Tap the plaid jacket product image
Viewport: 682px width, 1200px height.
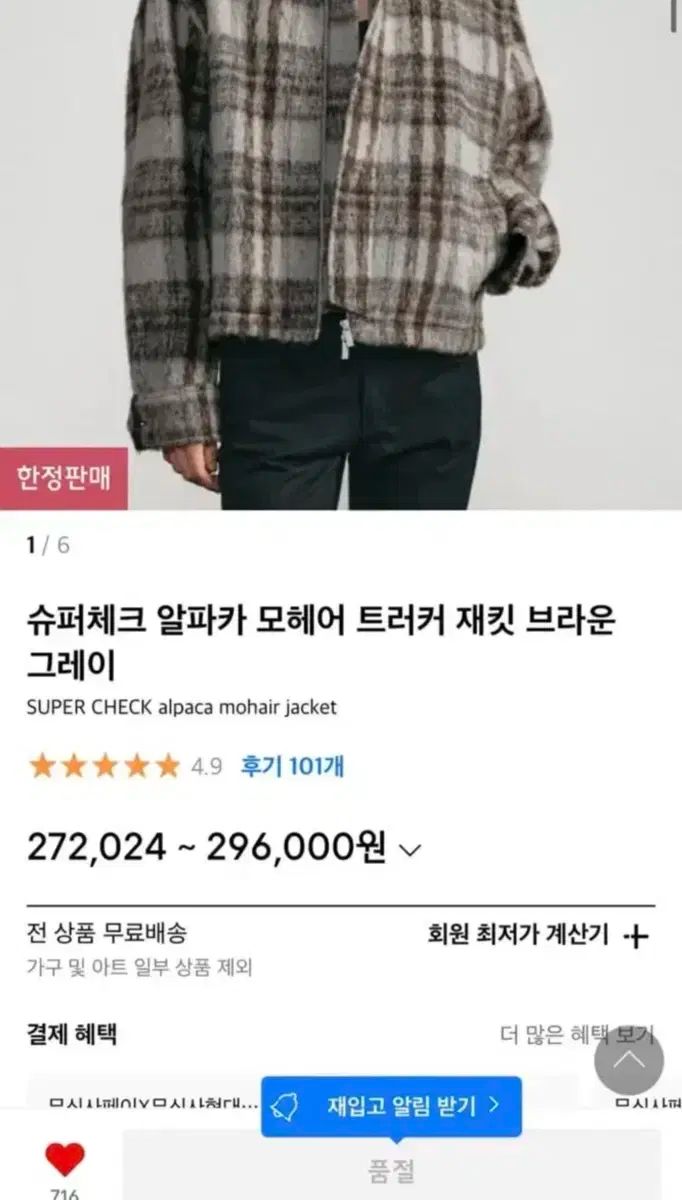[x=341, y=255]
